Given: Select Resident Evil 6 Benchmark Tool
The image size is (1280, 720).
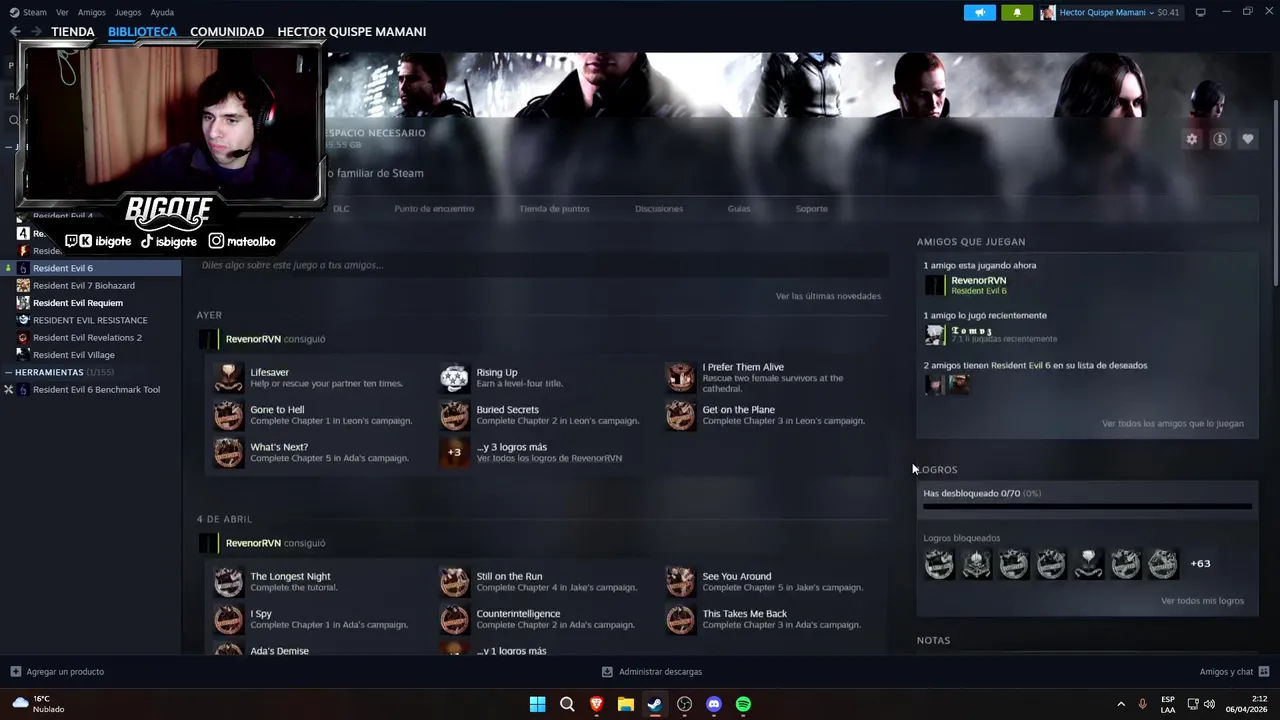Looking at the screenshot, I should click(96, 390).
